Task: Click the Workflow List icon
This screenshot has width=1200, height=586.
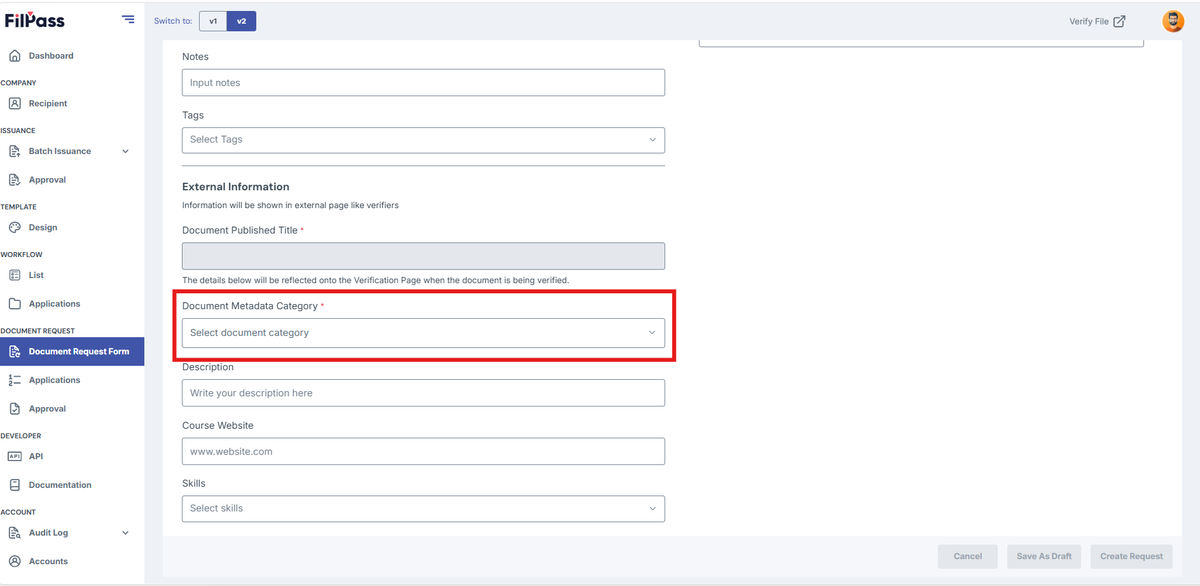Action: pos(14,275)
